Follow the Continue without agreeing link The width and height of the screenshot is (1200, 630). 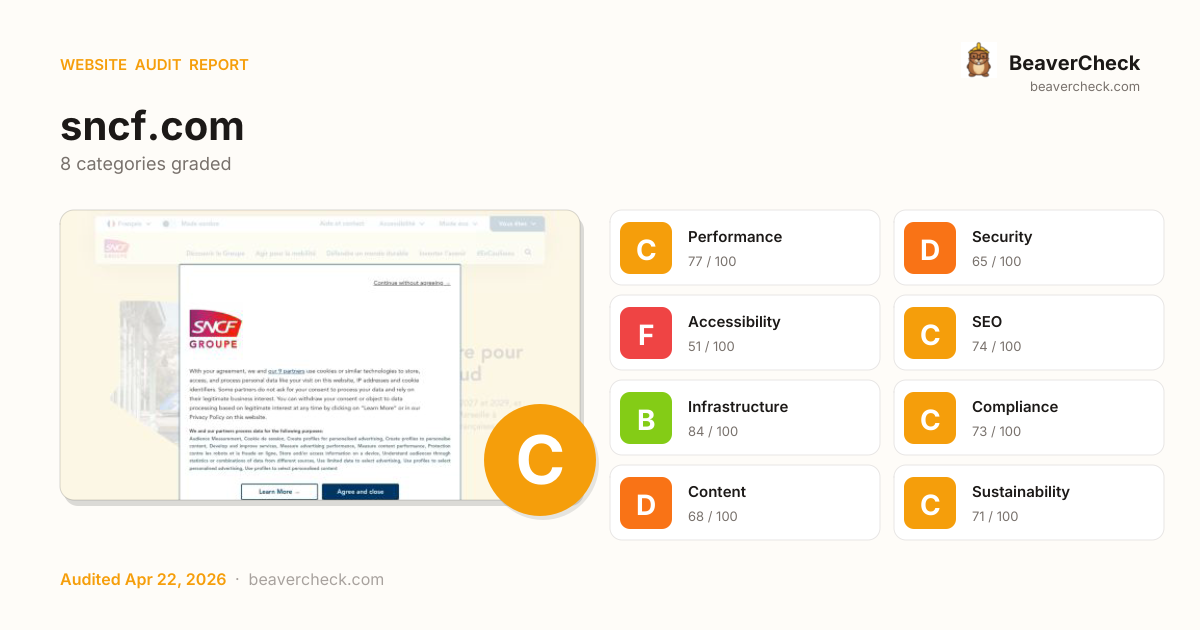point(412,283)
